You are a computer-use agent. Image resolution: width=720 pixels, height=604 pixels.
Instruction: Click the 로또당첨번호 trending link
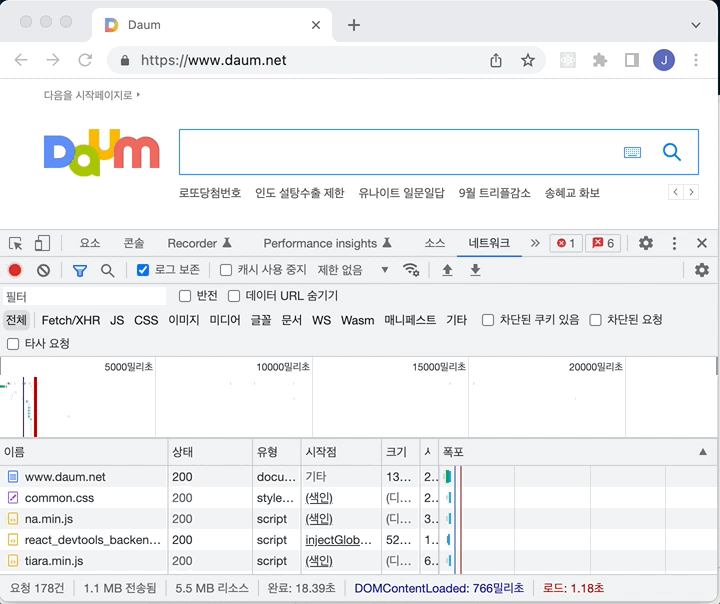210,193
